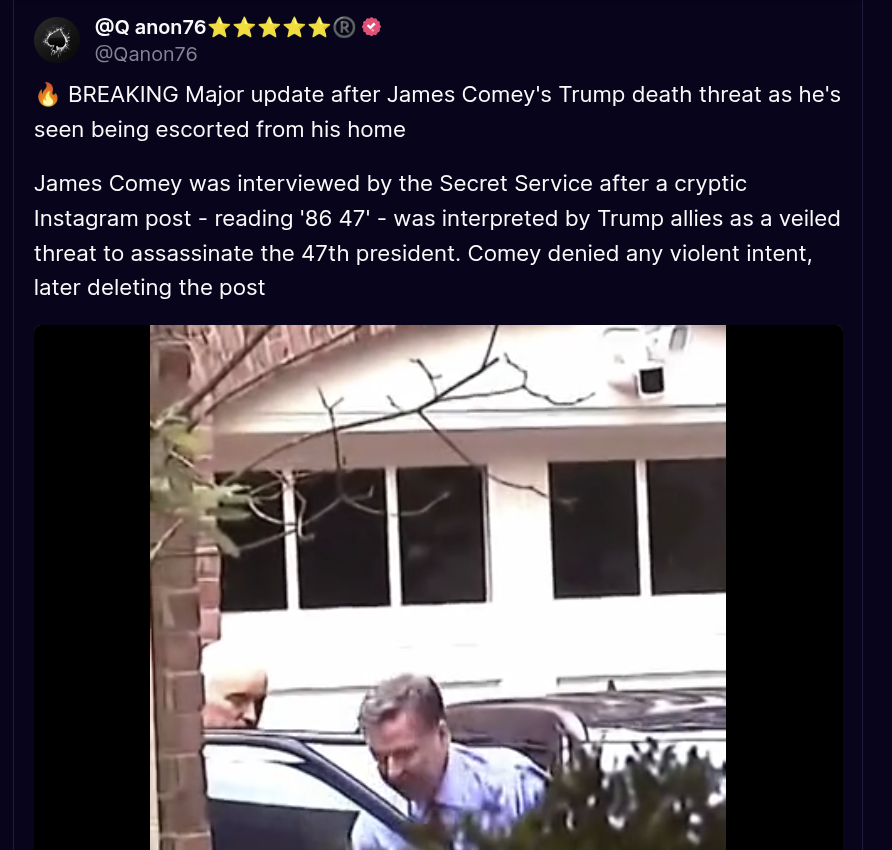Play the embedded video of the house
This screenshot has height=850, width=892.
tap(438, 588)
